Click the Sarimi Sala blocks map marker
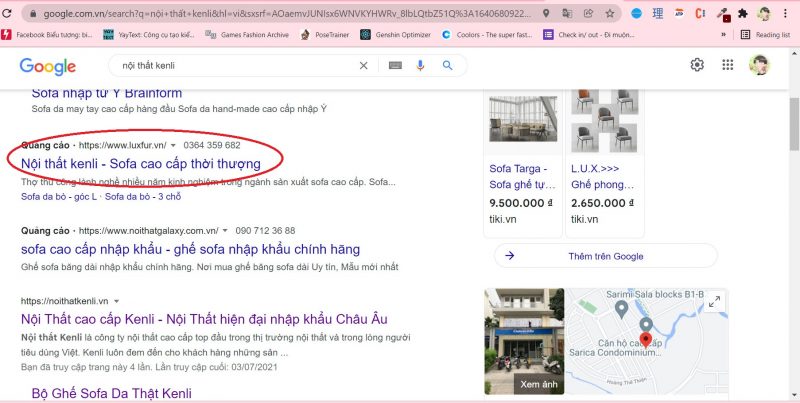Viewport: 800px width, 403px height. [x=621, y=308]
